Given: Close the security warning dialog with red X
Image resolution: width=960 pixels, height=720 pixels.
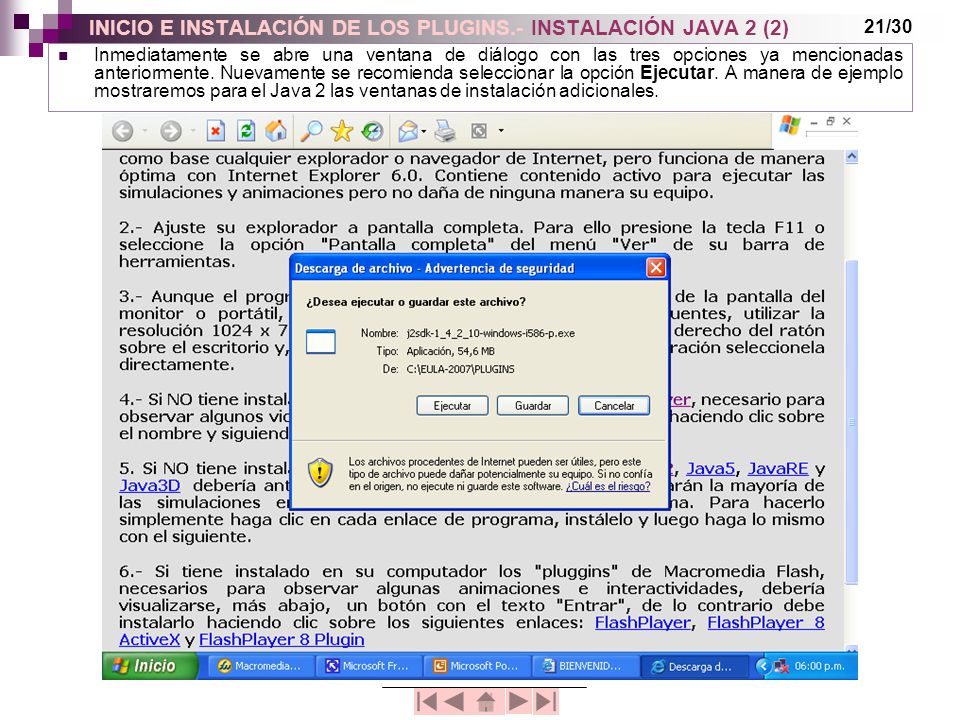Looking at the screenshot, I should [x=656, y=268].
